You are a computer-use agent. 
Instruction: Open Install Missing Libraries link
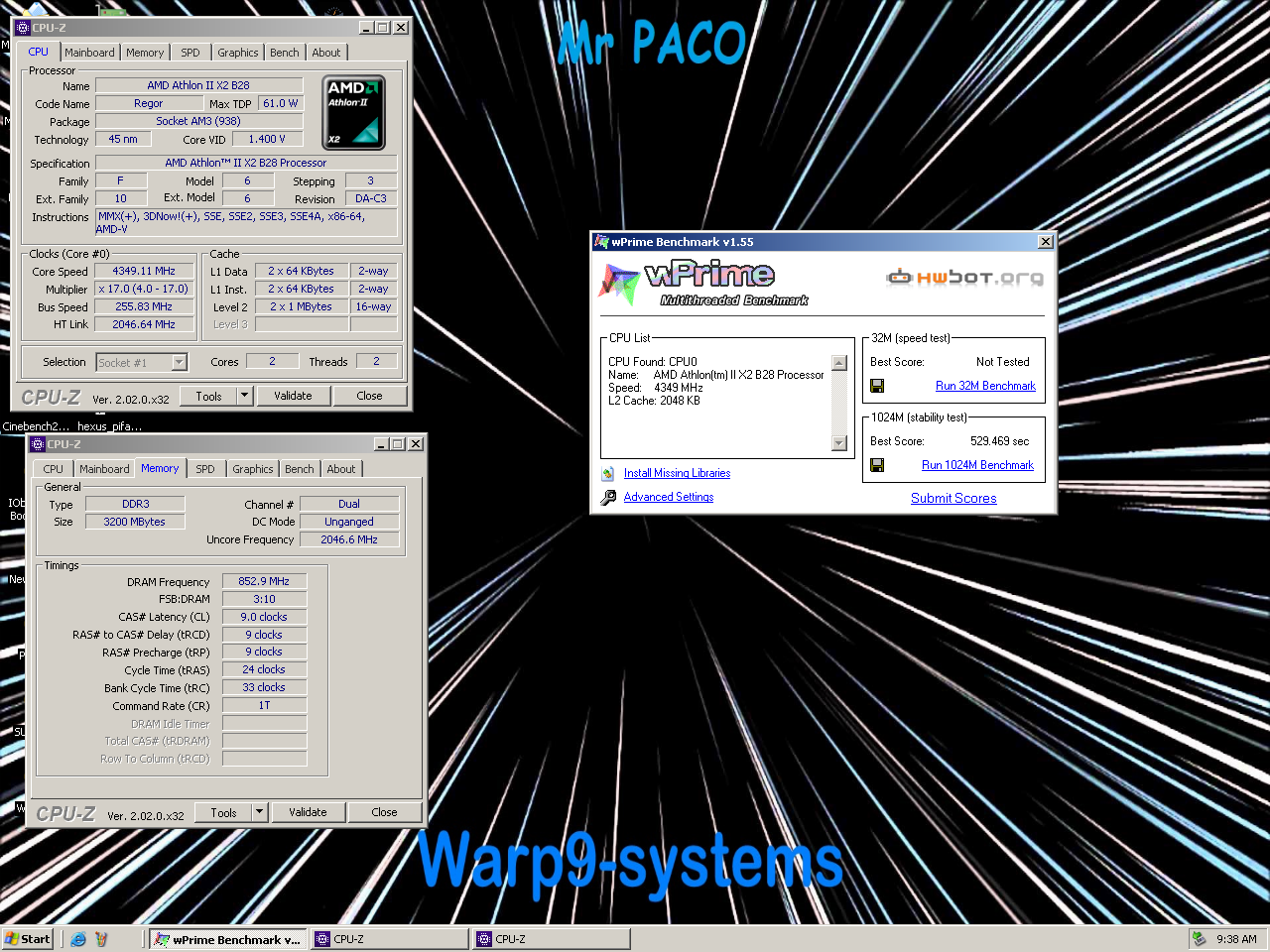[x=677, y=473]
